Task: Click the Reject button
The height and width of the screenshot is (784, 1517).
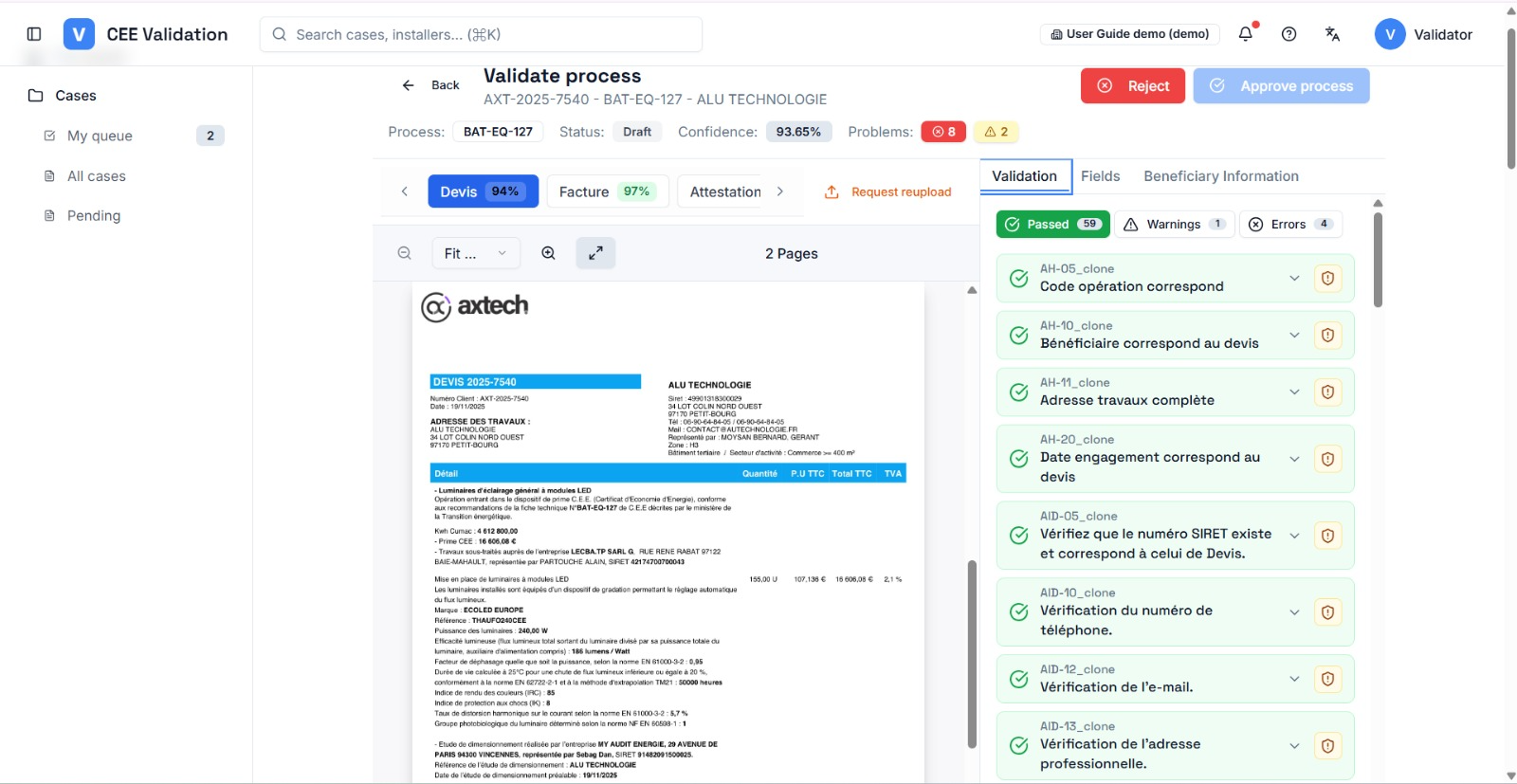Action: pyautogui.click(x=1133, y=86)
